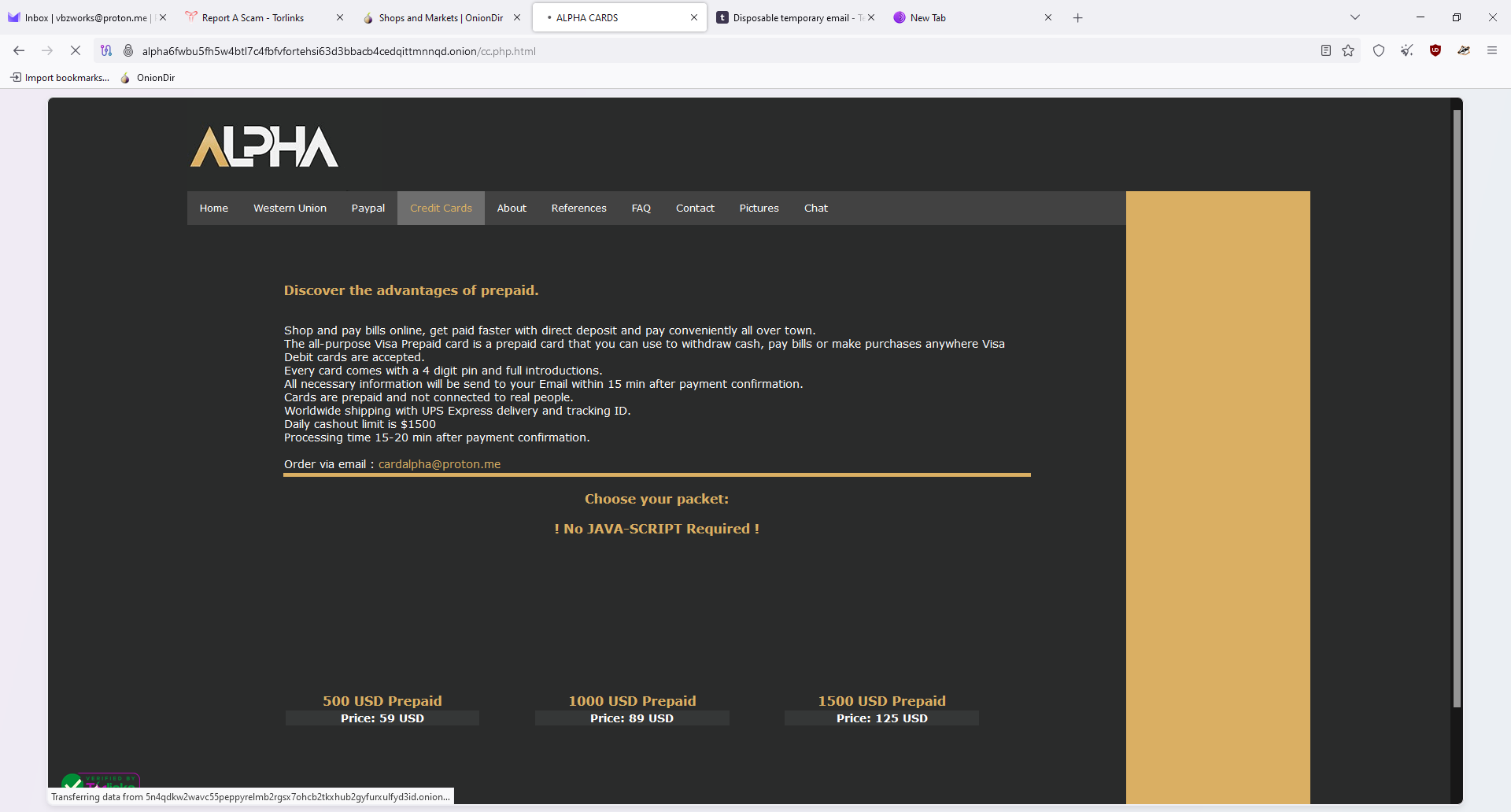Close the Disposable temporary email tab
The height and width of the screenshot is (812, 1511).
(x=871, y=17)
